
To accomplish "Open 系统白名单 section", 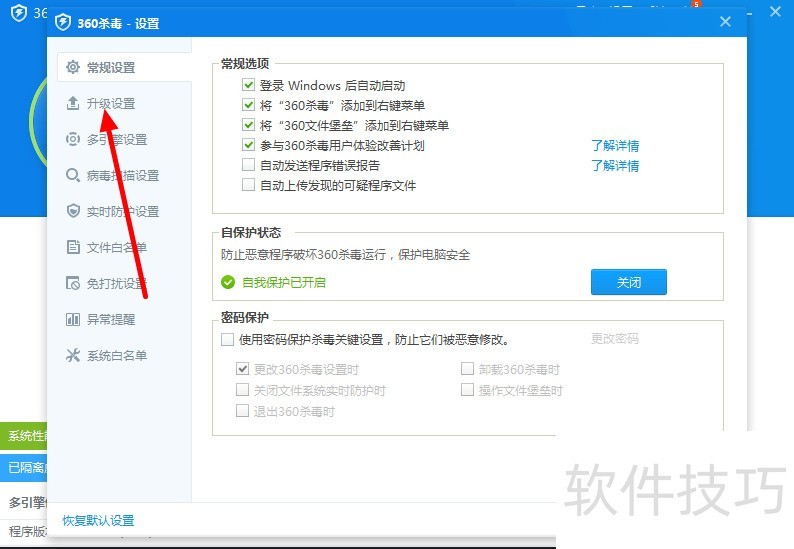I will (x=117, y=356).
